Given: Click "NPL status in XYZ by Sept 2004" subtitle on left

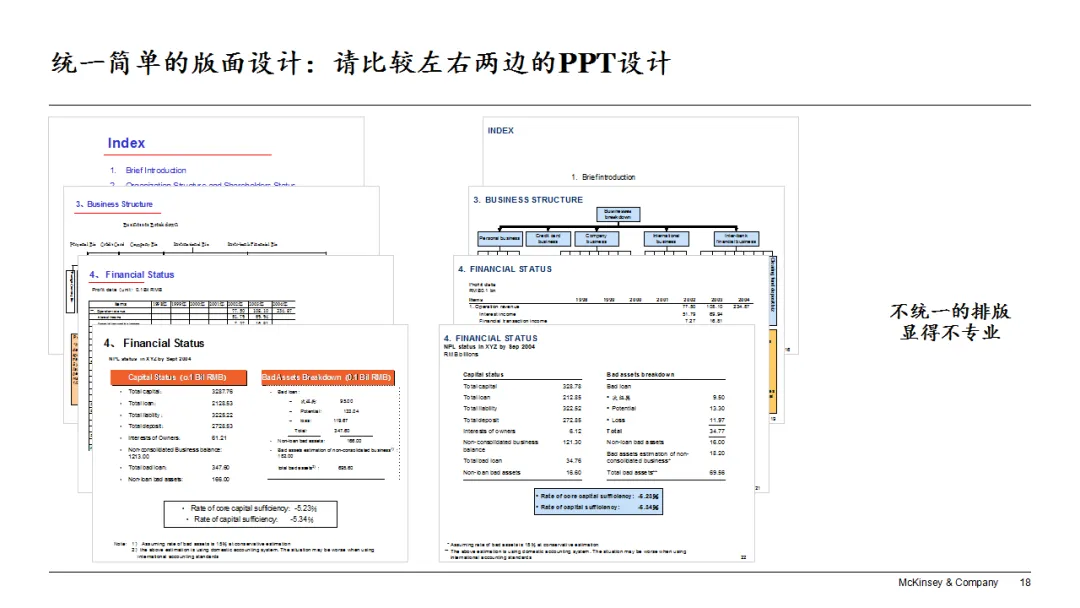Looking at the screenshot, I should pos(149,359).
